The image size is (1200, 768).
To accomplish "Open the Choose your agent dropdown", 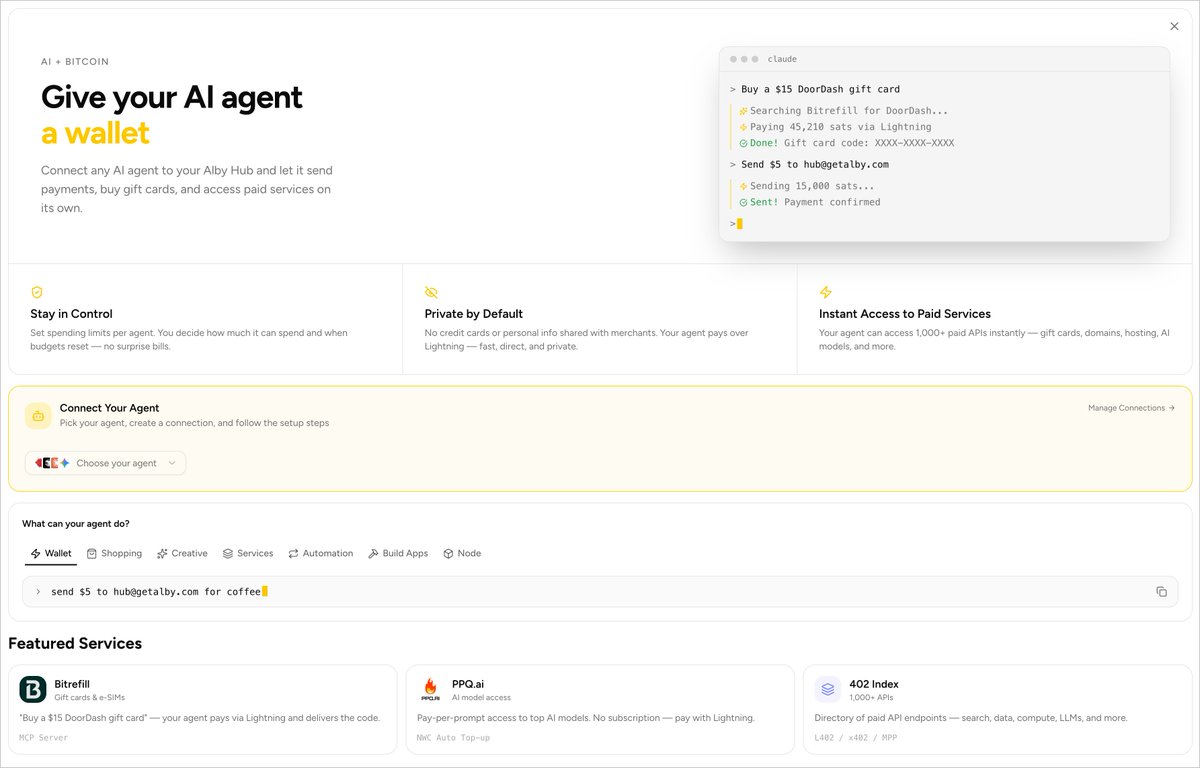I will [105, 463].
